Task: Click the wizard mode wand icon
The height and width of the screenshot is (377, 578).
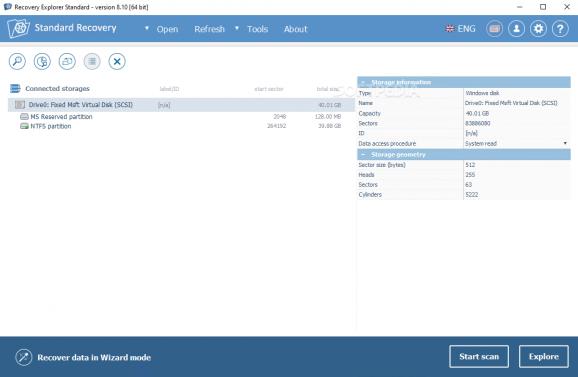Action: (x=24, y=357)
